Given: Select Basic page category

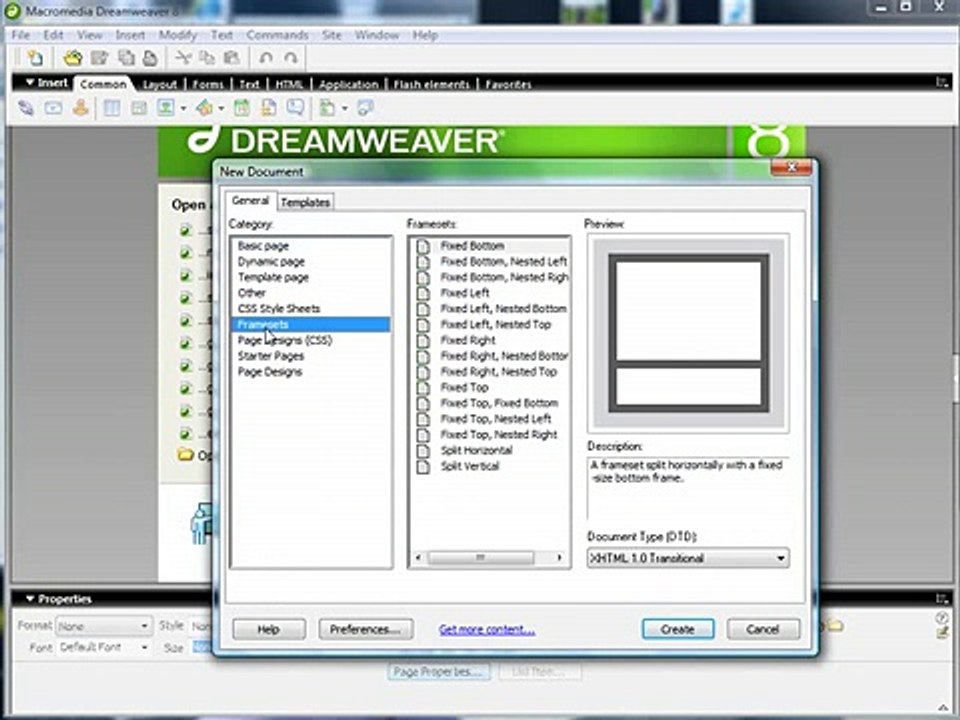Looking at the screenshot, I should click(263, 246).
